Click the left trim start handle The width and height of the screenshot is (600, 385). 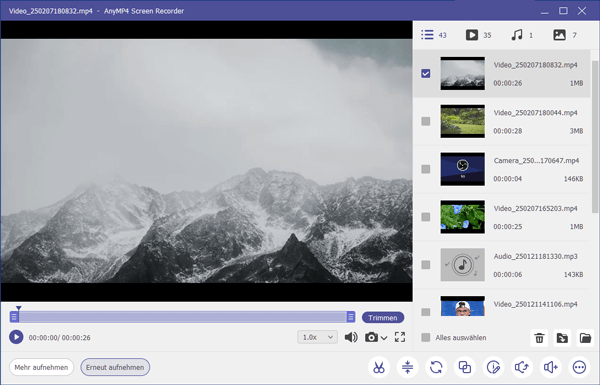[14, 317]
